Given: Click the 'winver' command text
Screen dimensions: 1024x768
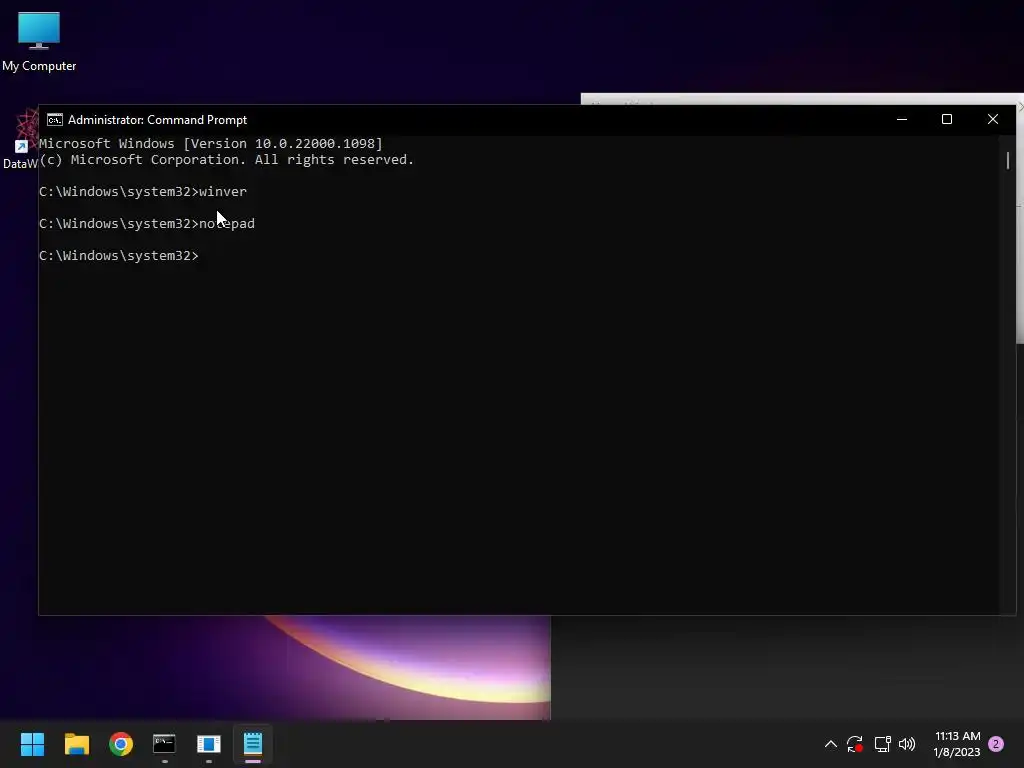Looking at the screenshot, I should pos(223,191).
